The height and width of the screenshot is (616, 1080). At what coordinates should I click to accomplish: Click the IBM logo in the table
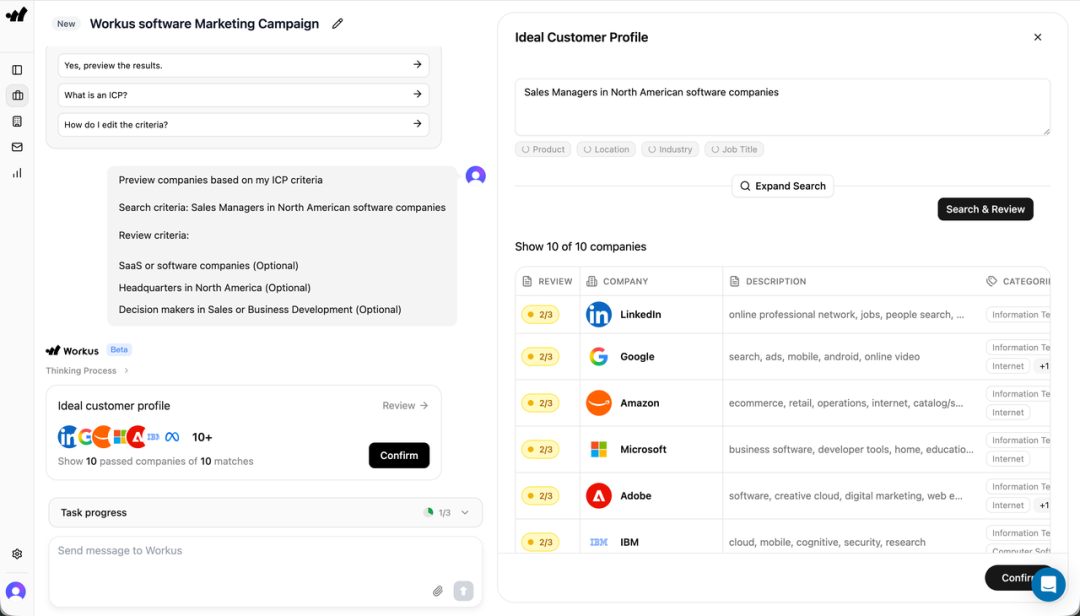pos(599,542)
